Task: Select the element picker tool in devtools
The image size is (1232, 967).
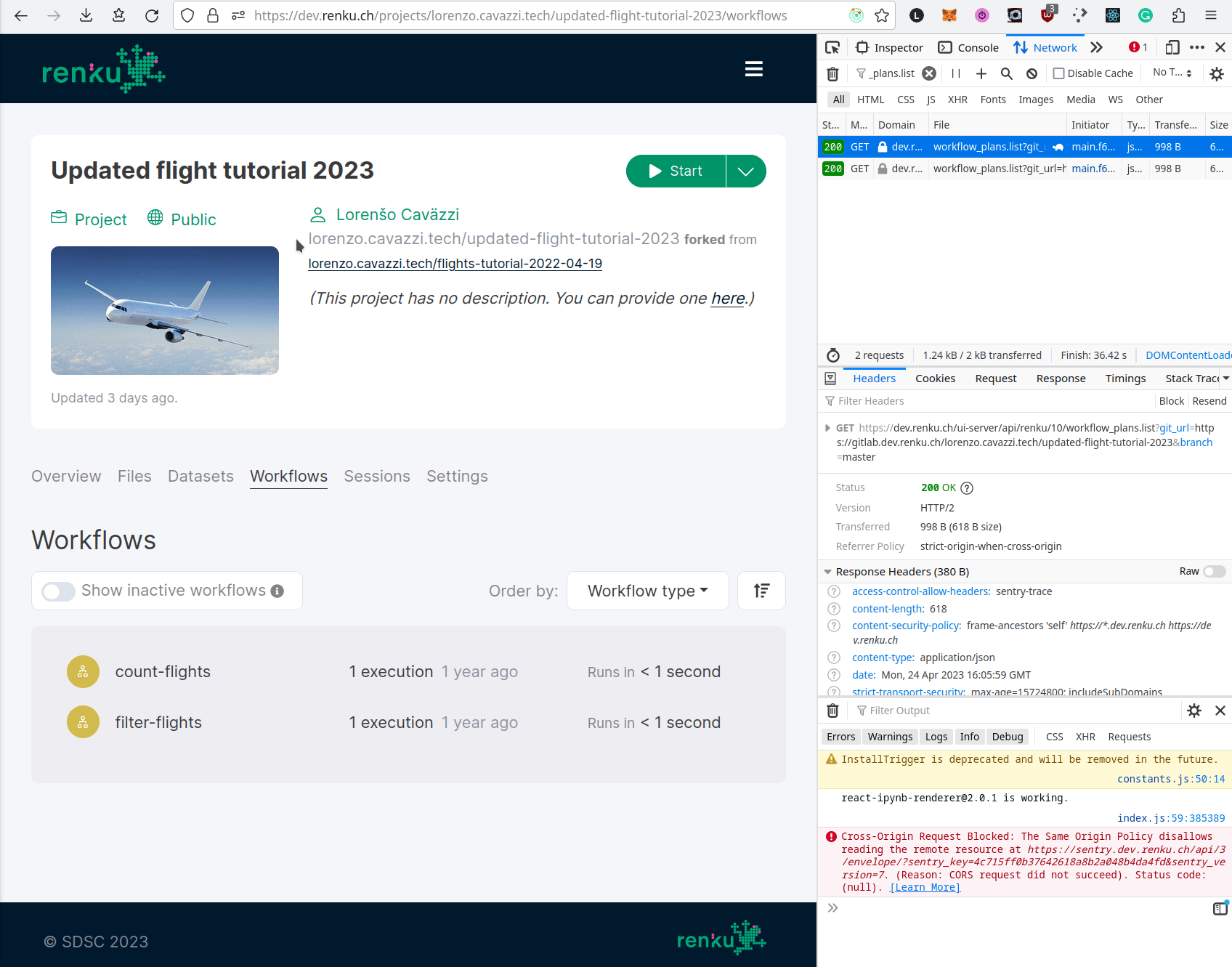Action: 832,46
